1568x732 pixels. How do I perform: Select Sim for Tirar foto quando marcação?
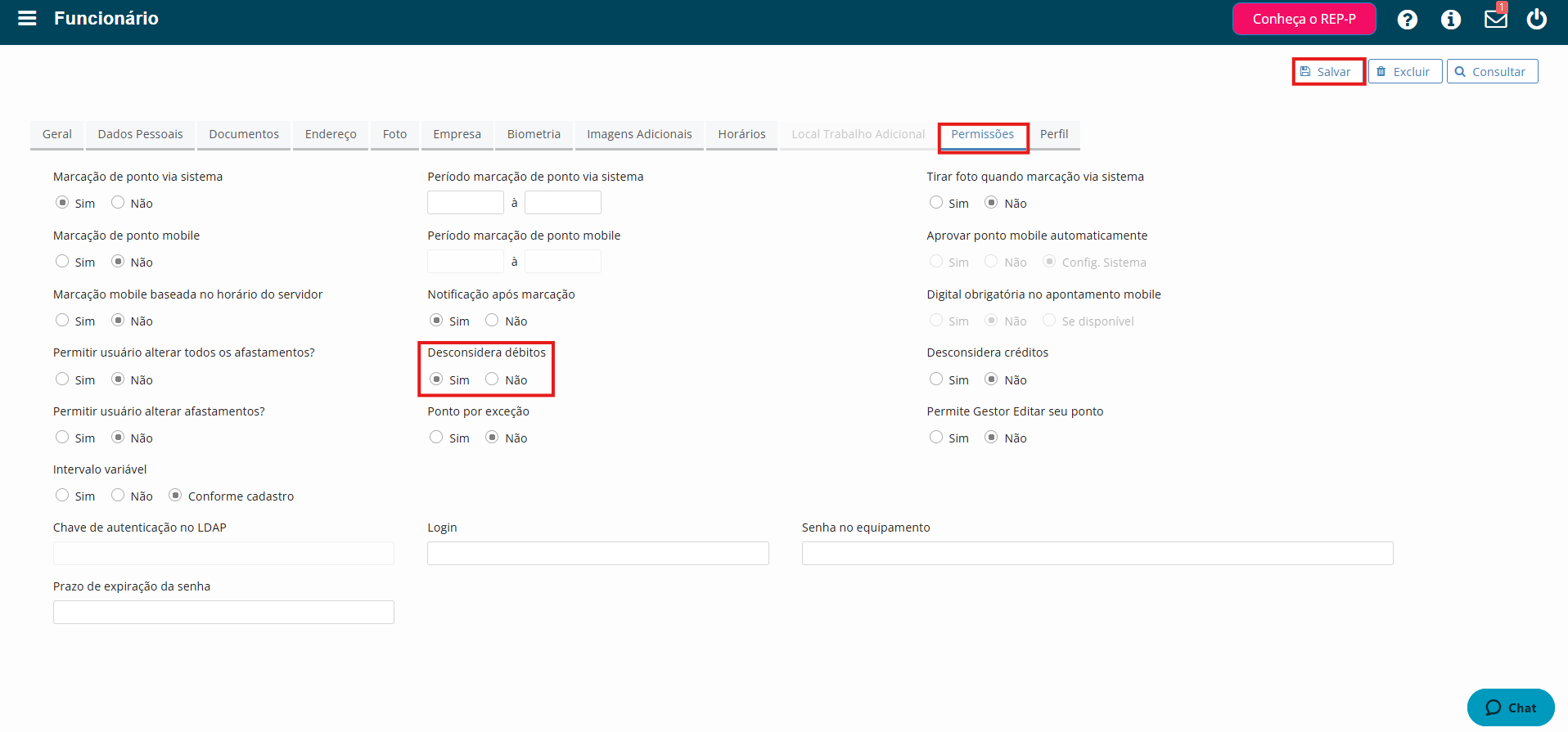936,202
